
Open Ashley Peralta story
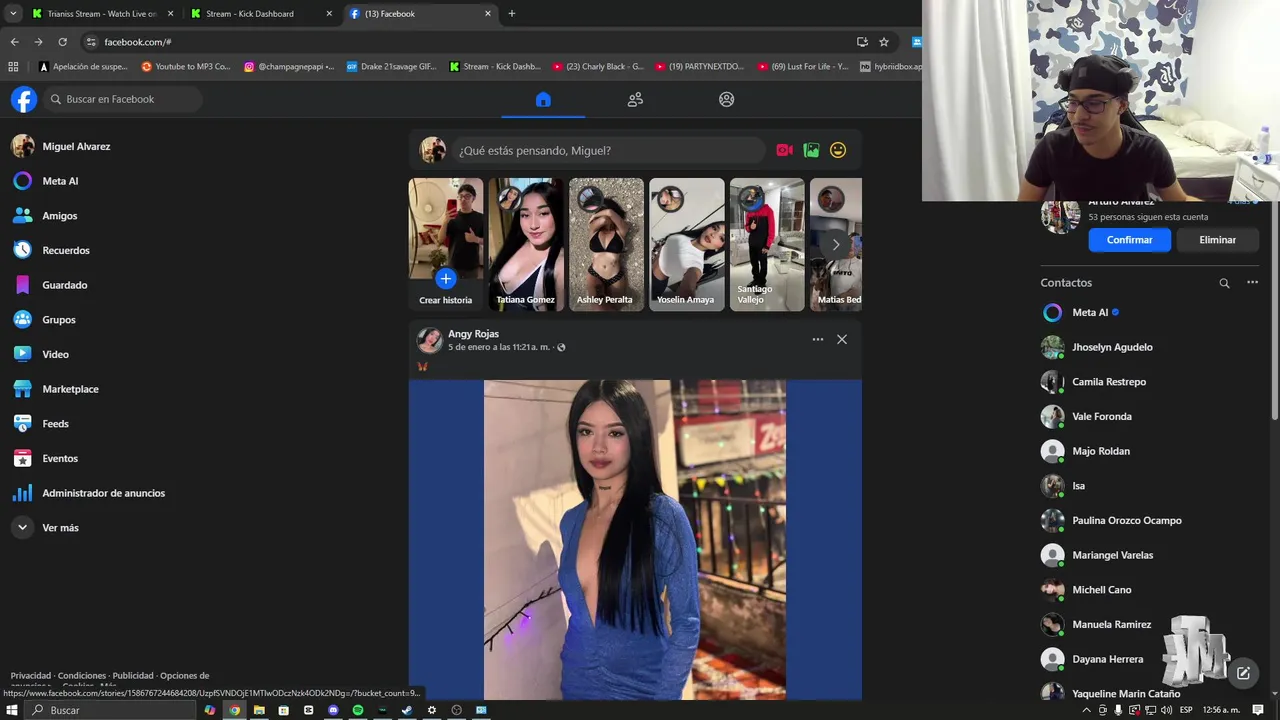(606, 244)
